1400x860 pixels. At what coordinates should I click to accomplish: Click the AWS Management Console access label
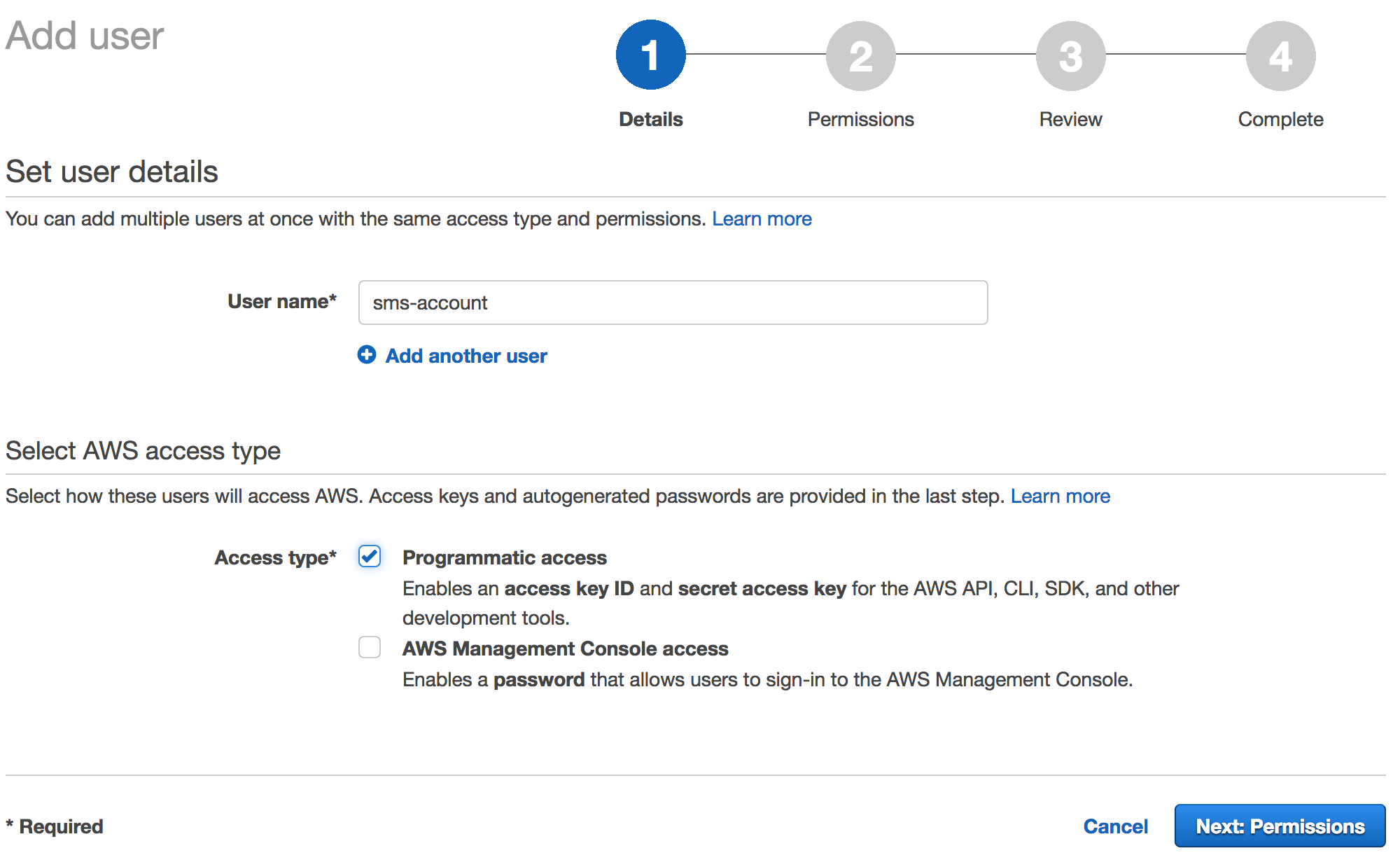(565, 649)
